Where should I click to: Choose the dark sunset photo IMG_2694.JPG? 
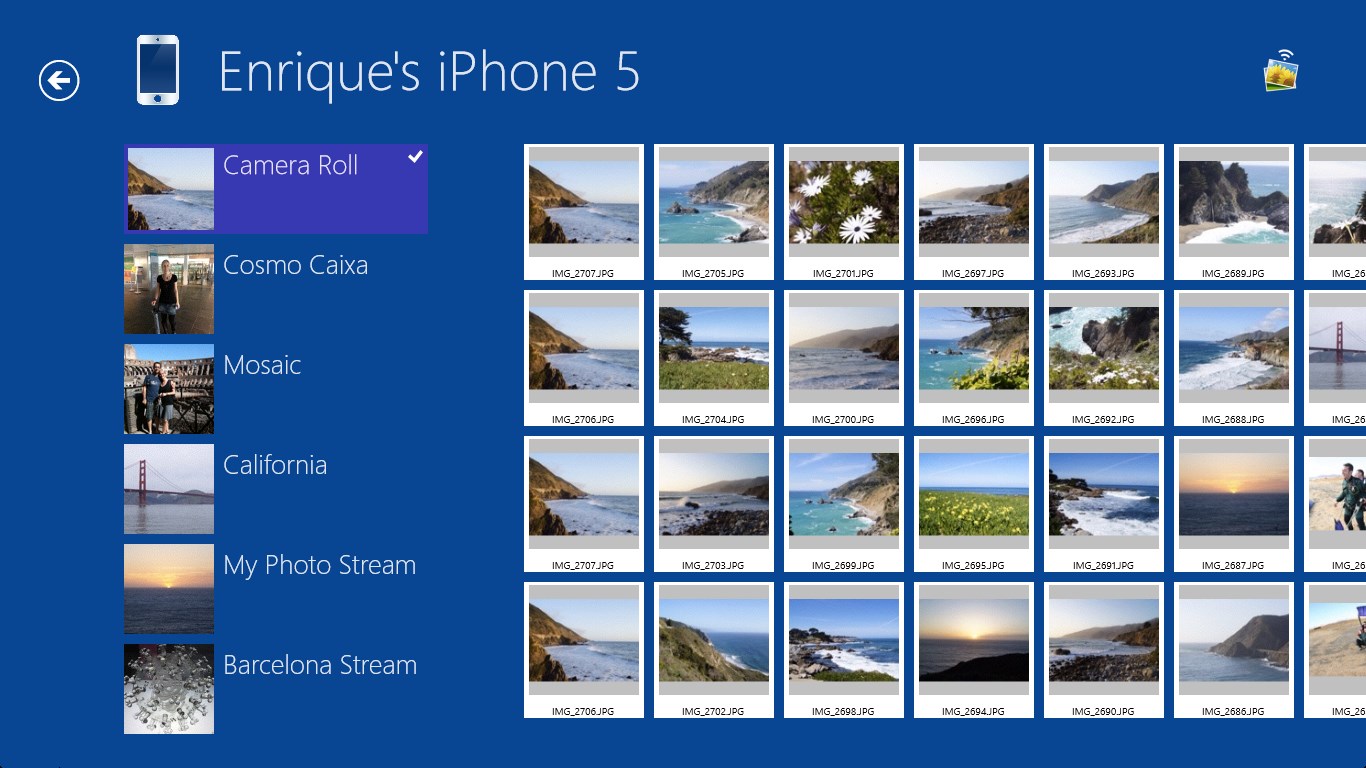[x=974, y=650]
